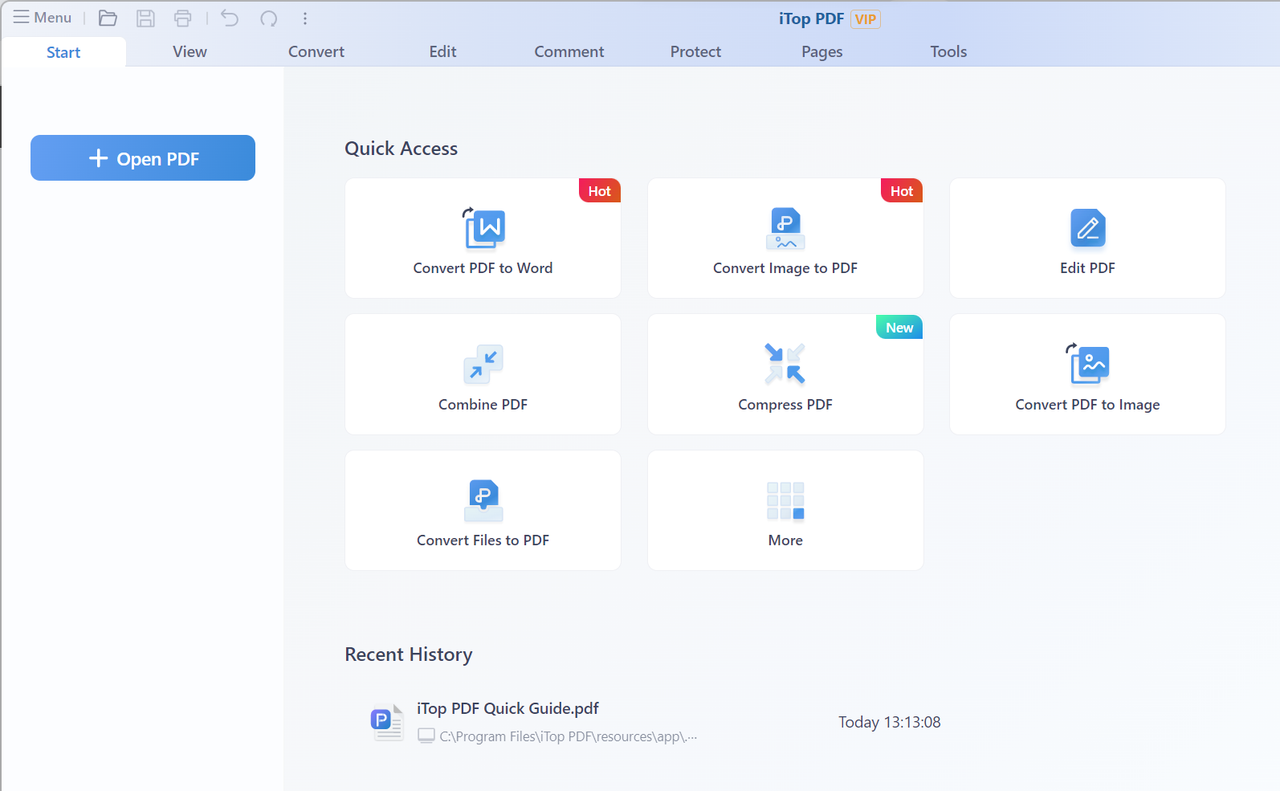Click the Edit PDF pencil icon
Image resolution: width=1280 pixels, height=791 pixels.
pyautogui.click(x=1088, y=228)
